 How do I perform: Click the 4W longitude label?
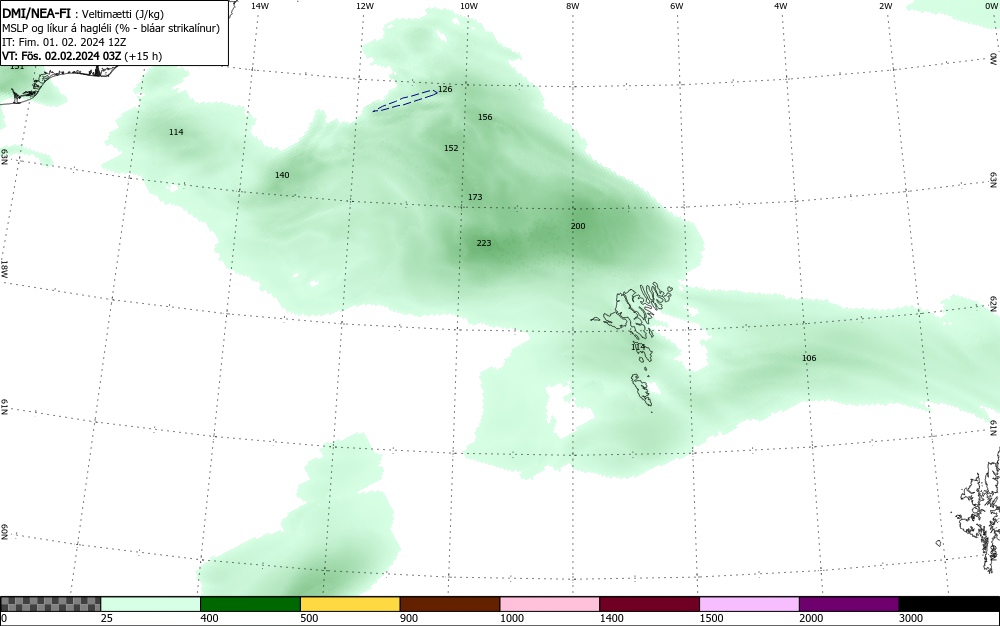coord(781,6)
